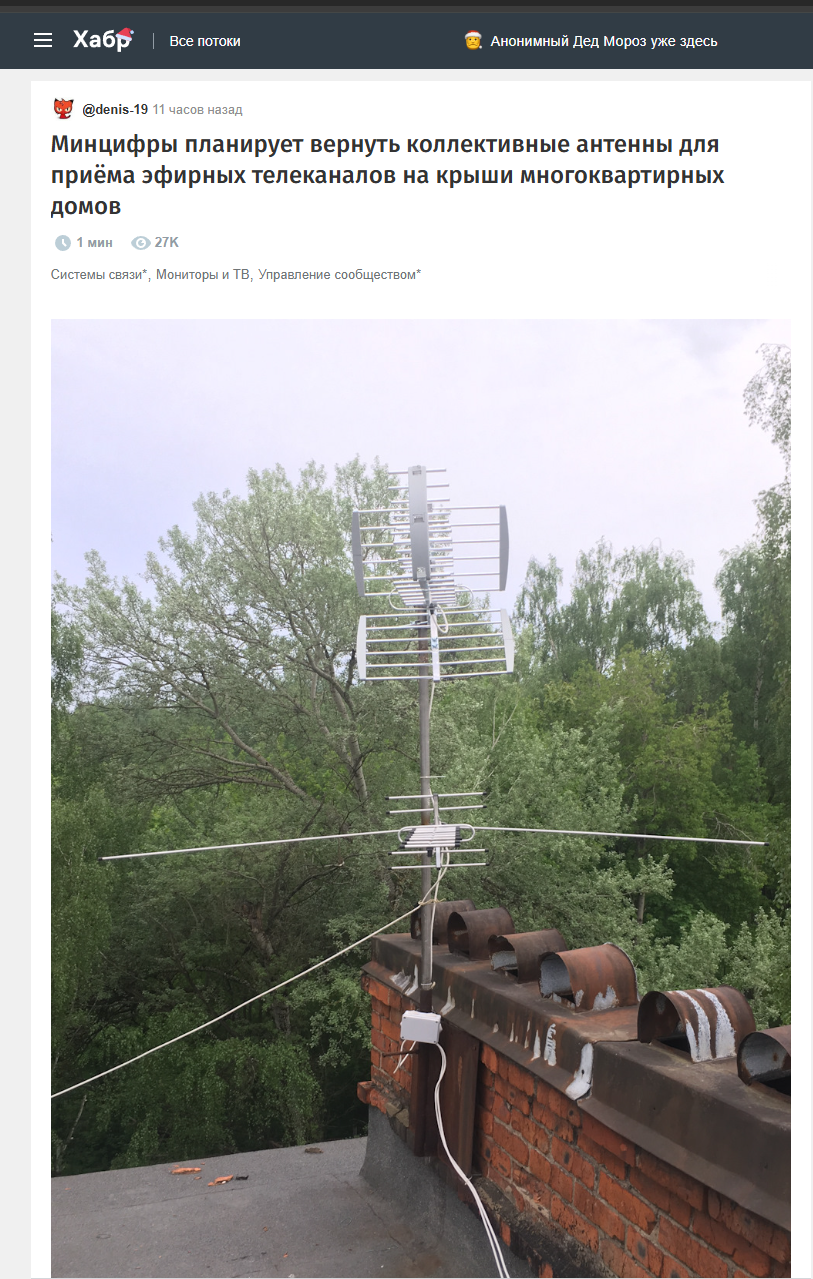Screen dimensions: 813x1279
Task: Click the rooftop antenna article photo
Action: pyautogui.click(x=421, y=798)
